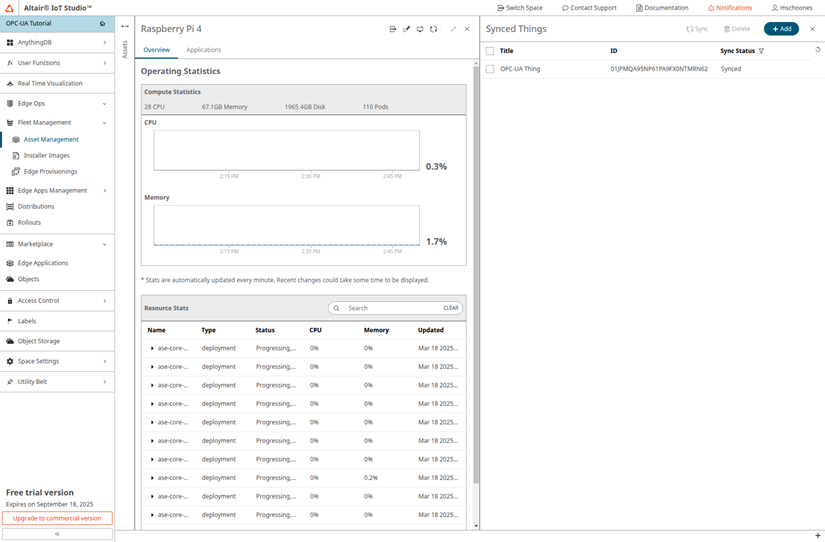Open Edge Applications in Marketplace
This screenshot has width=825, height=542.
43,263
